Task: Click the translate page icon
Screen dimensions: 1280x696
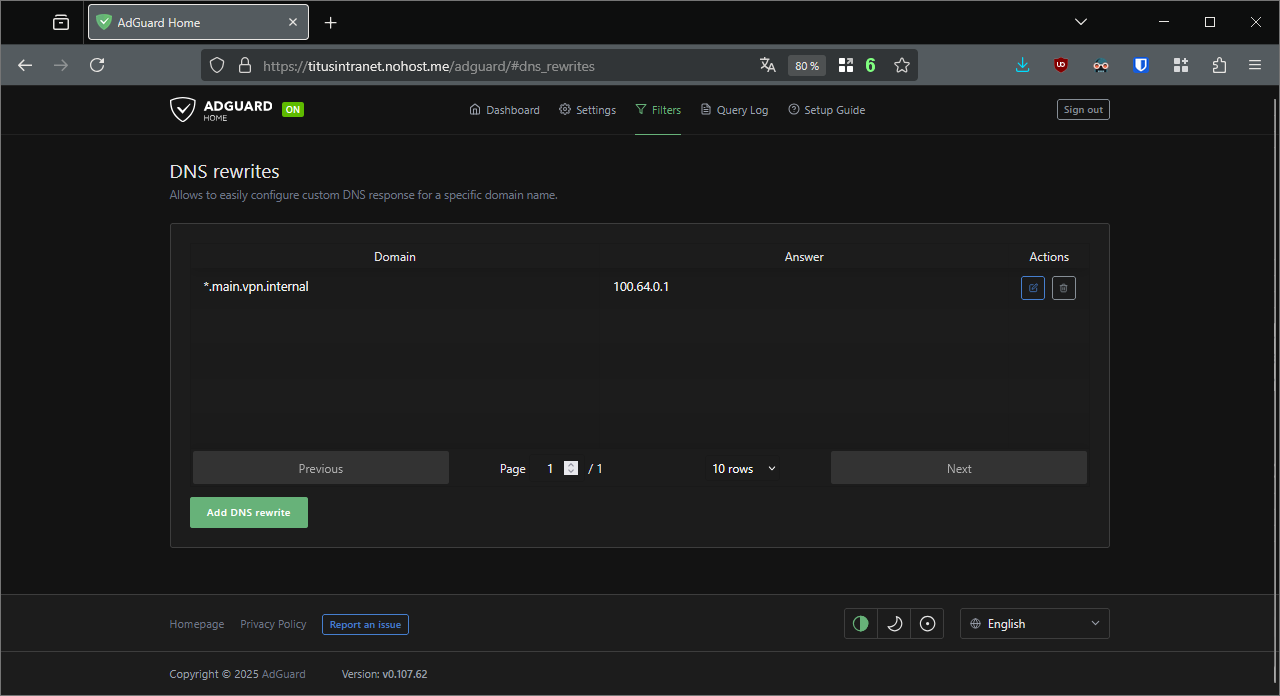Action: [x=767, y=65]
